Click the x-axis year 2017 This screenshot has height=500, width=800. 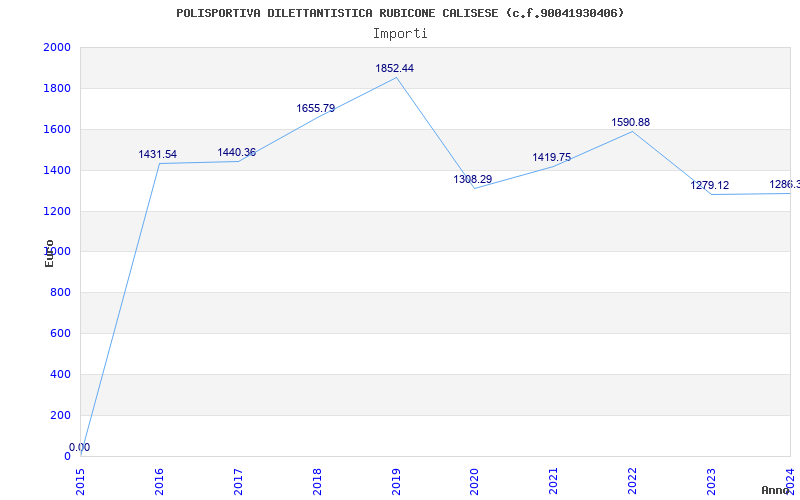click(238, 481)
